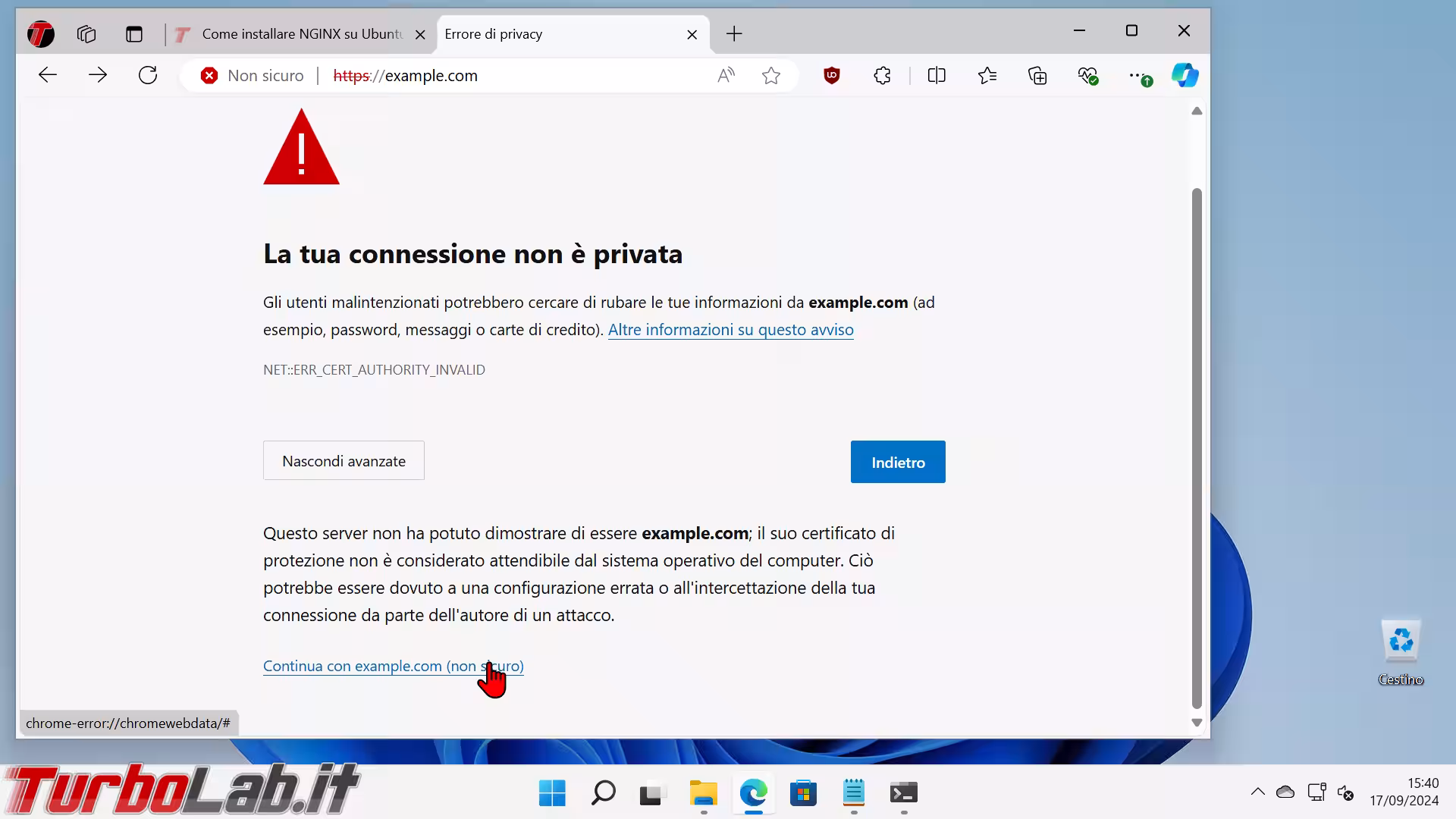Click the blue Indietro button
Viewport: 1456px width, 819px height.
(898, 462)
